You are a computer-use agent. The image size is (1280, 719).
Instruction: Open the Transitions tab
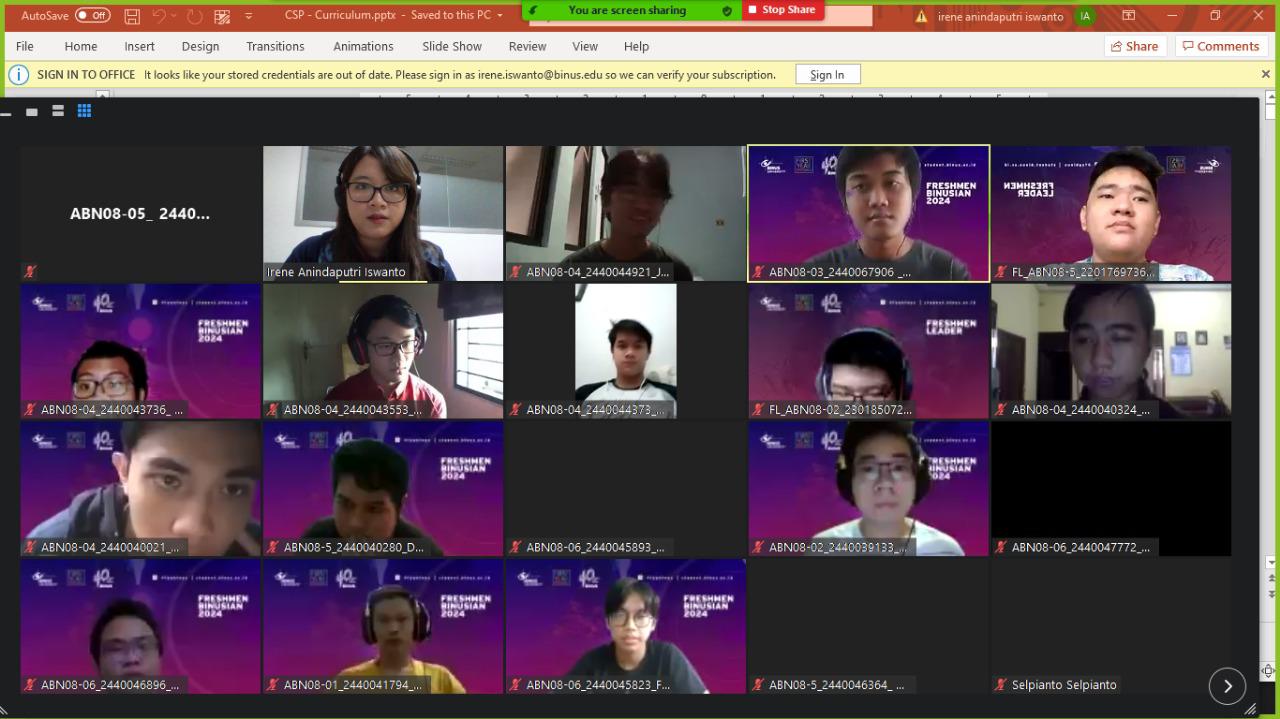tap(275, 46)
